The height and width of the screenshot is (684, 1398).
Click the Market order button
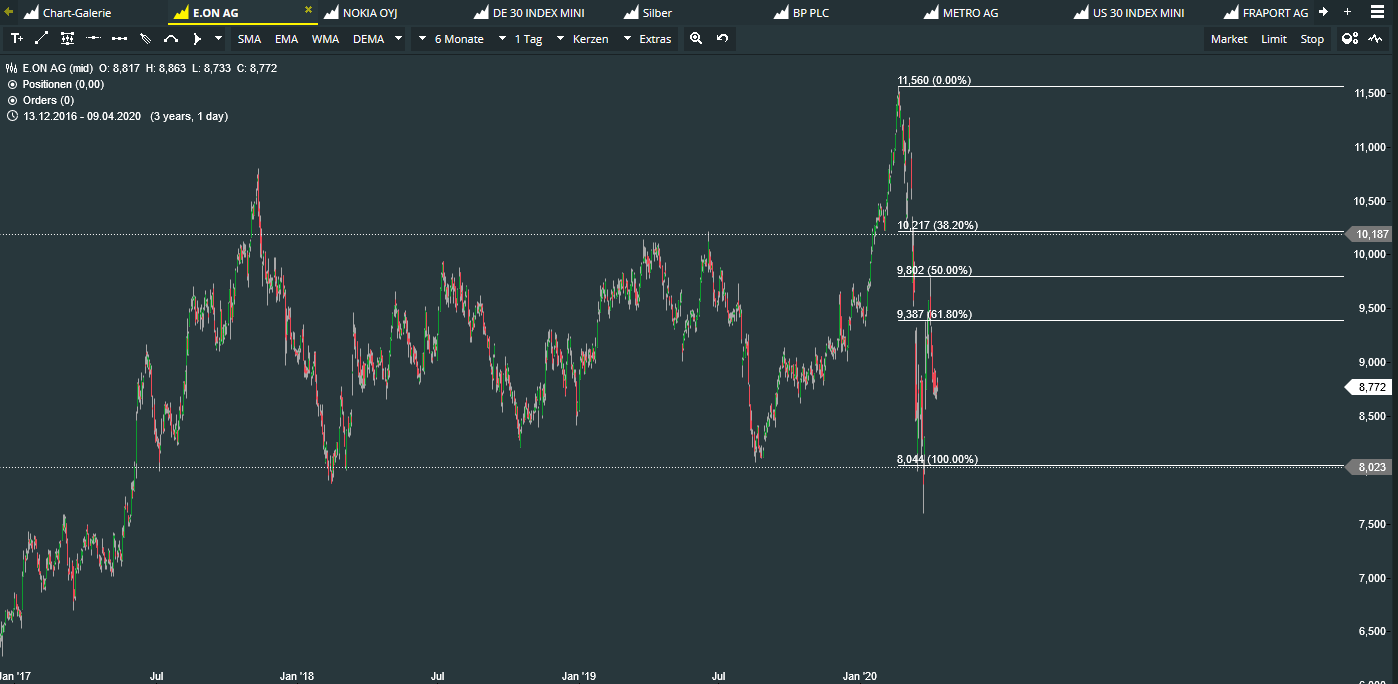pyautogui.click(x=1229, y=39)
